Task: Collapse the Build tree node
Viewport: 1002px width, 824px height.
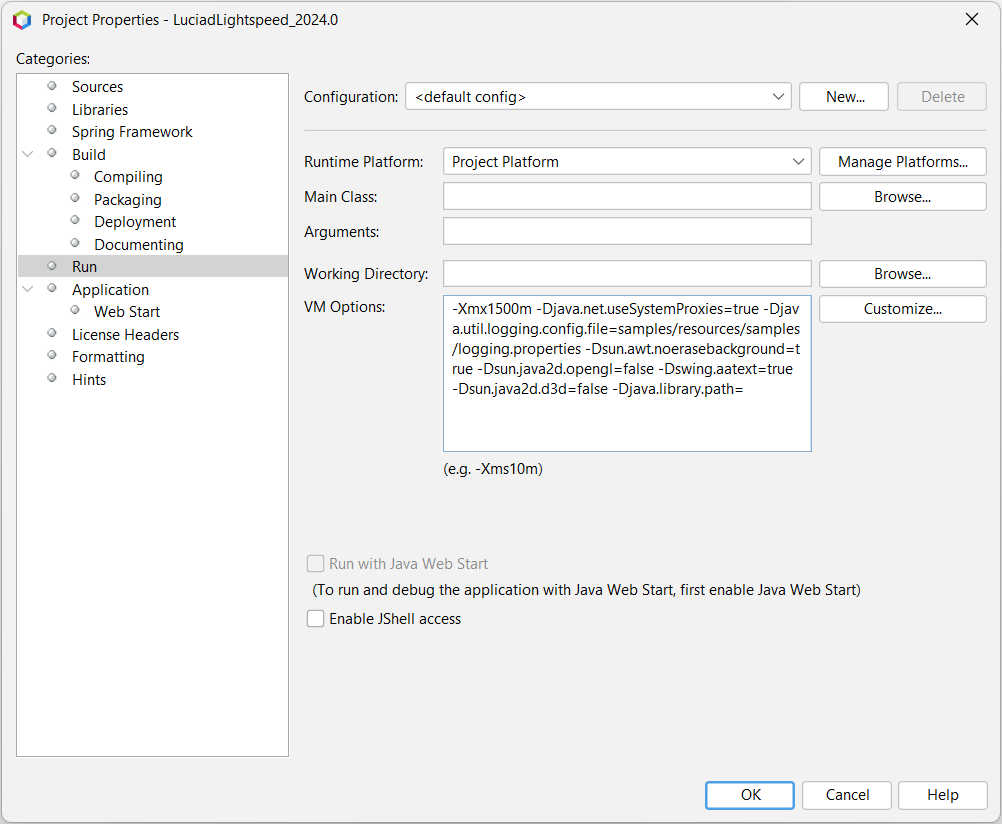Action: point(27,154)
